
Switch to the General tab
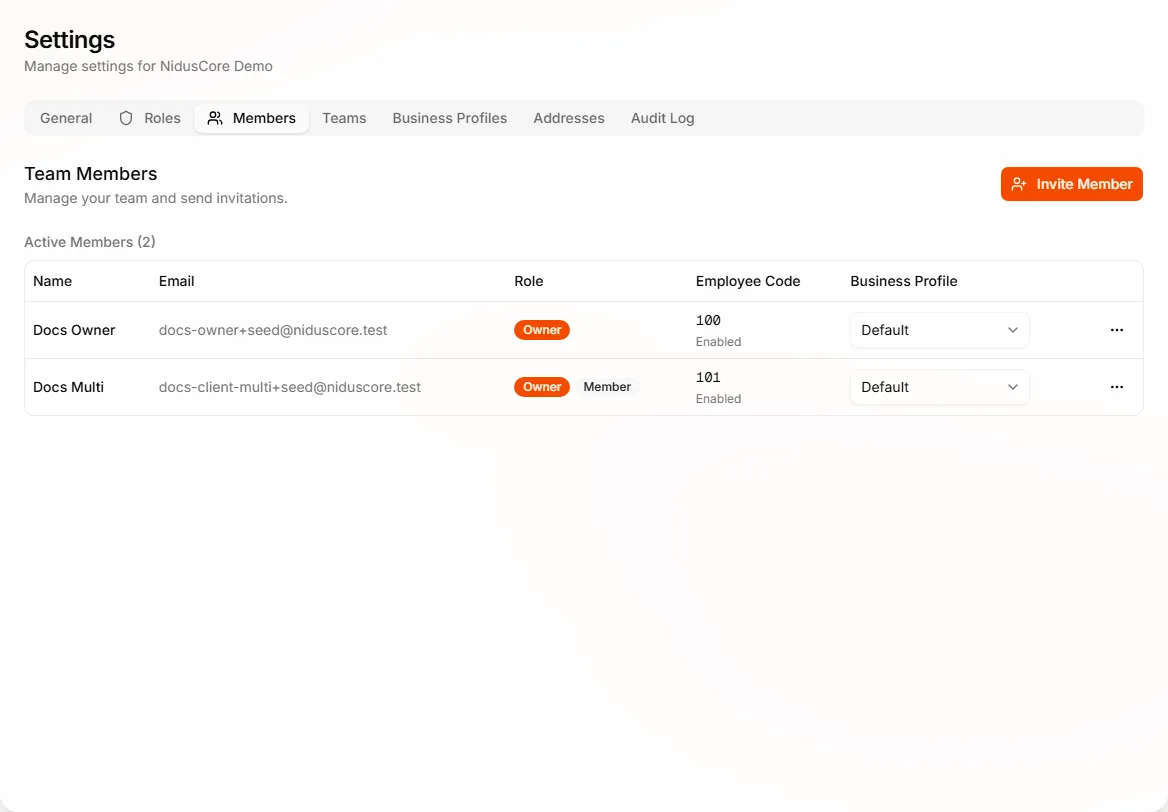(x=66, y=118)
